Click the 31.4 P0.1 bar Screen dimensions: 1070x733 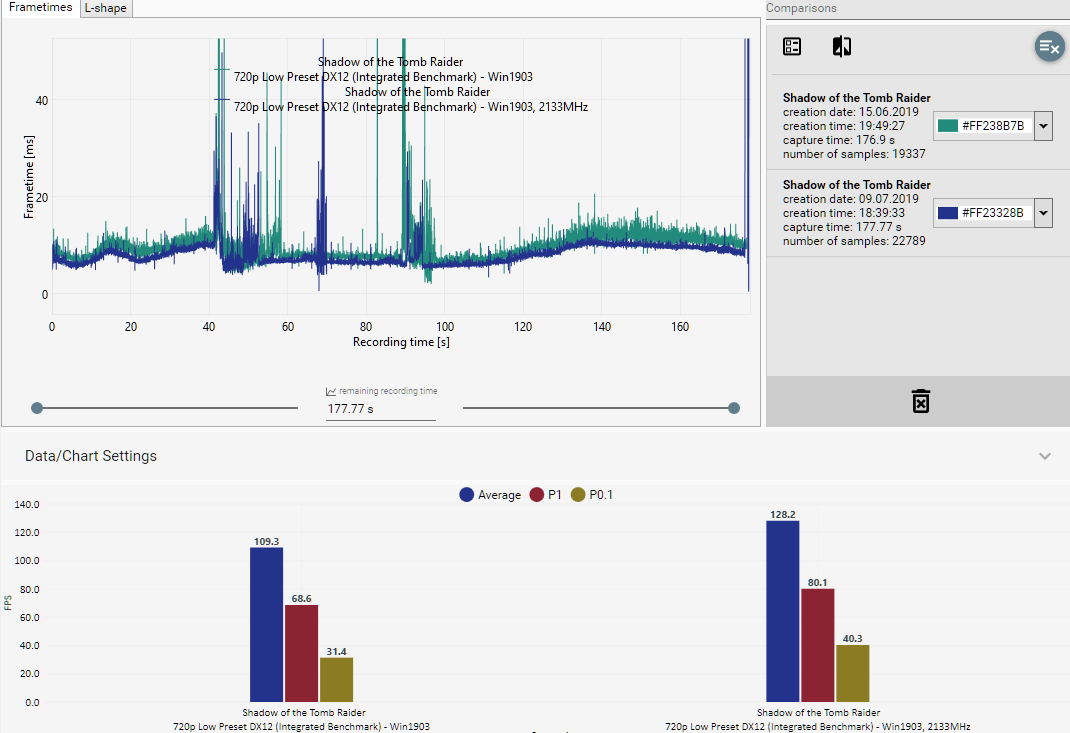[x=336, y=680]
